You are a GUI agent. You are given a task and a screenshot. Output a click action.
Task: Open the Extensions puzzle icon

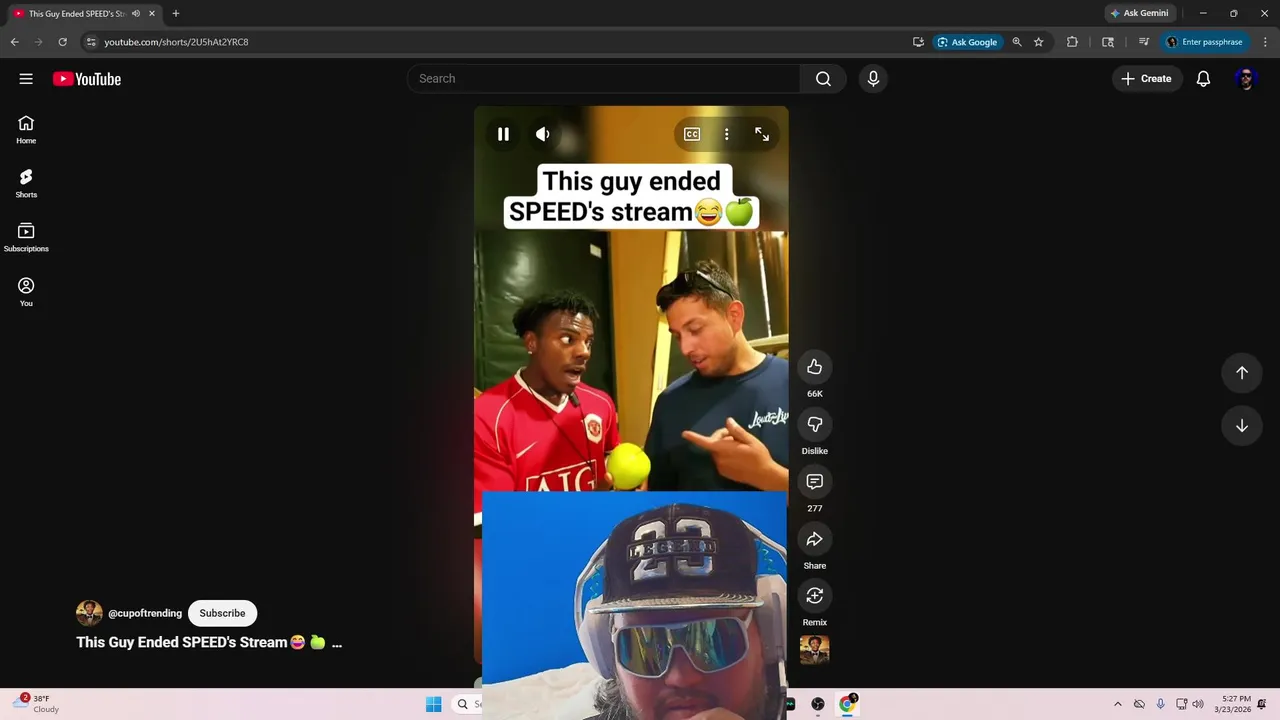tap(1072, 42)
